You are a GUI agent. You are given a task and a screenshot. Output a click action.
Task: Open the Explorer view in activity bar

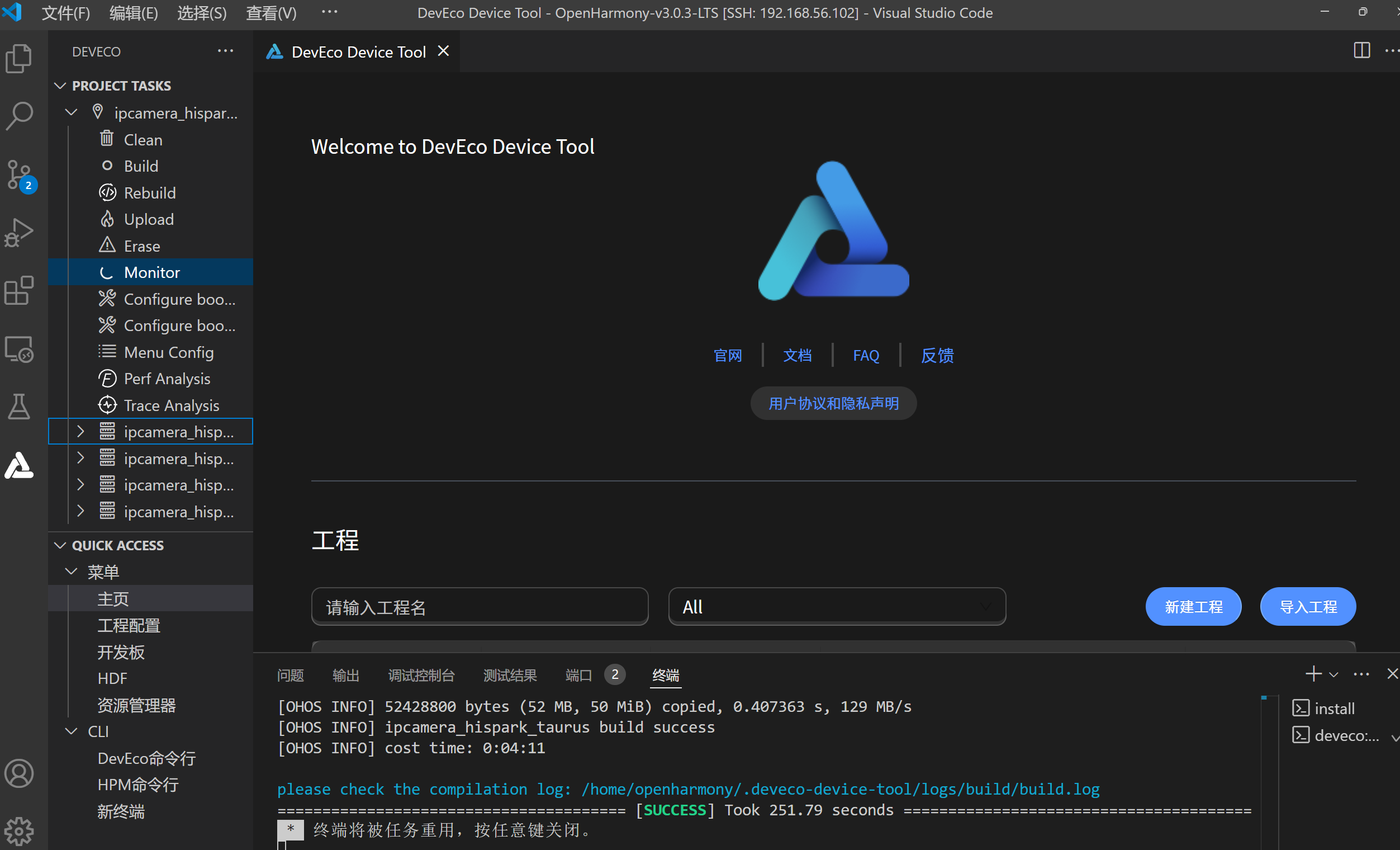click(x=20, y=59)
